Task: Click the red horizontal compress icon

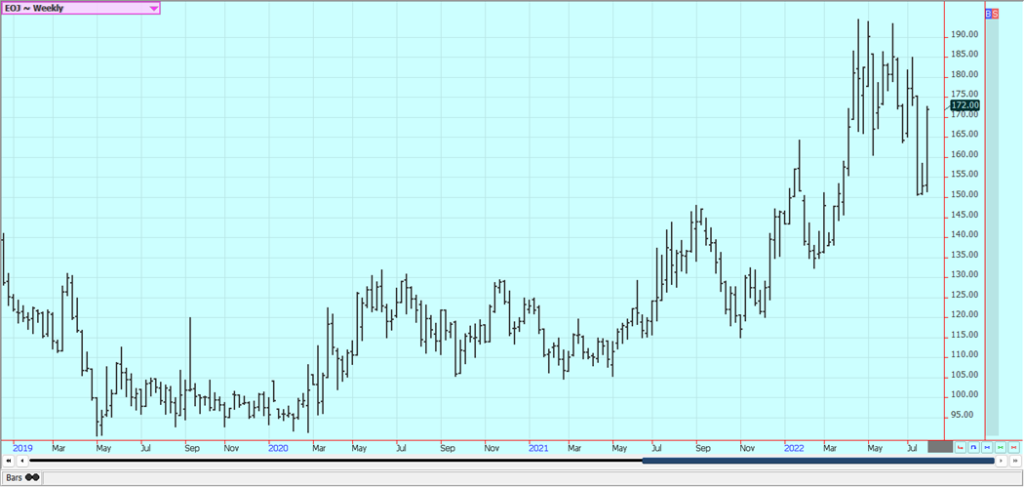Action: [1014, 447]
